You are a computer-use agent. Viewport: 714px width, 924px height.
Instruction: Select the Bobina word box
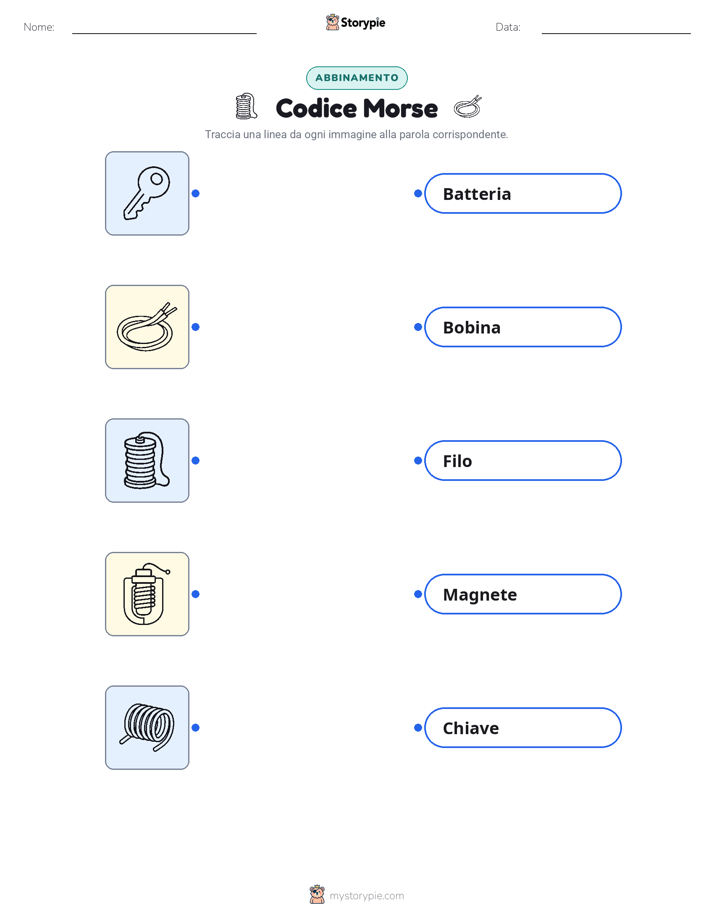point(523,327)
